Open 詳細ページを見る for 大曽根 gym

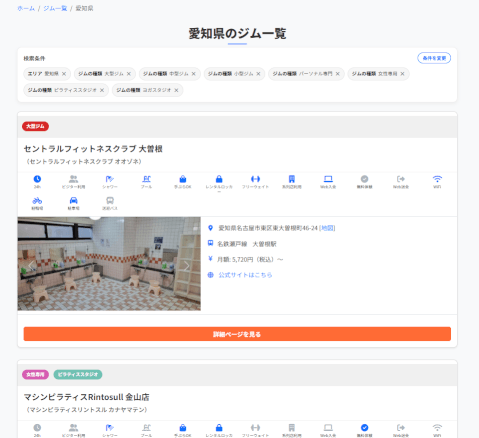[237, 334]
